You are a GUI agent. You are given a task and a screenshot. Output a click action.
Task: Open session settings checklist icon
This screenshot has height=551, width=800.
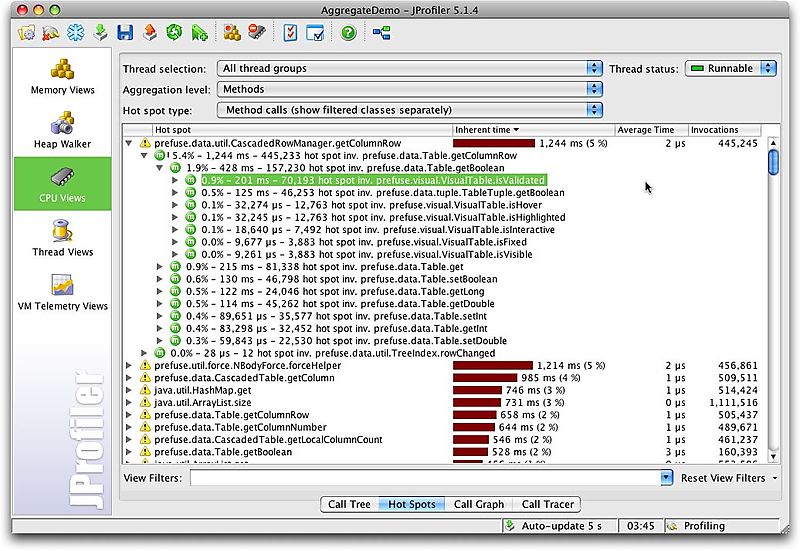click(290, 33)
